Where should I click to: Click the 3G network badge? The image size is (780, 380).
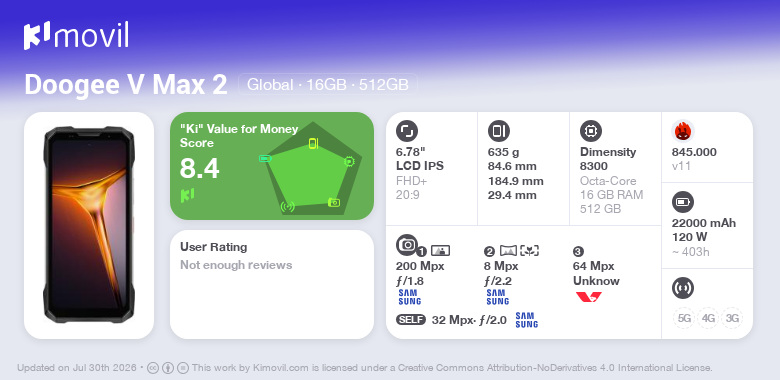[x=732, y=318]
